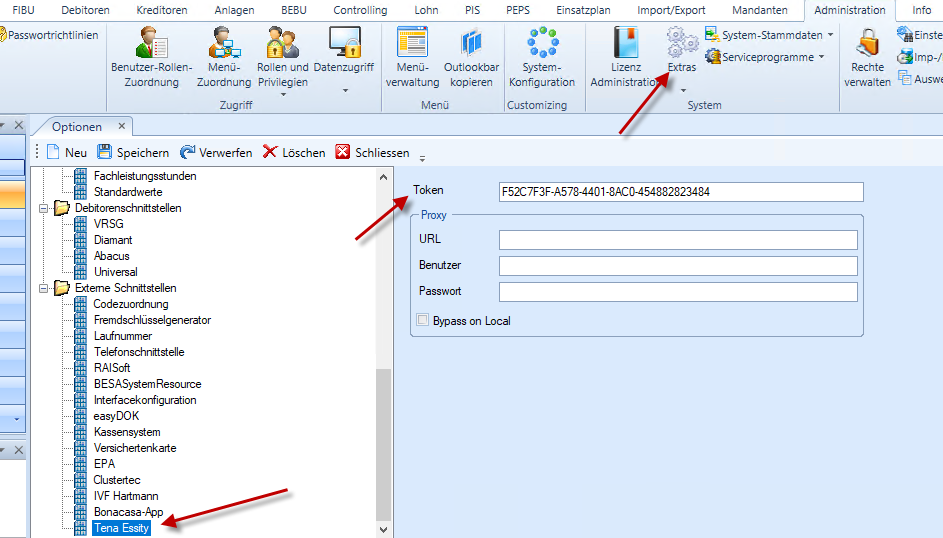The width and height of the screenshot is (943, 538).
Task: Click Outlookbar kopieren icon
Action: point(472,43)
